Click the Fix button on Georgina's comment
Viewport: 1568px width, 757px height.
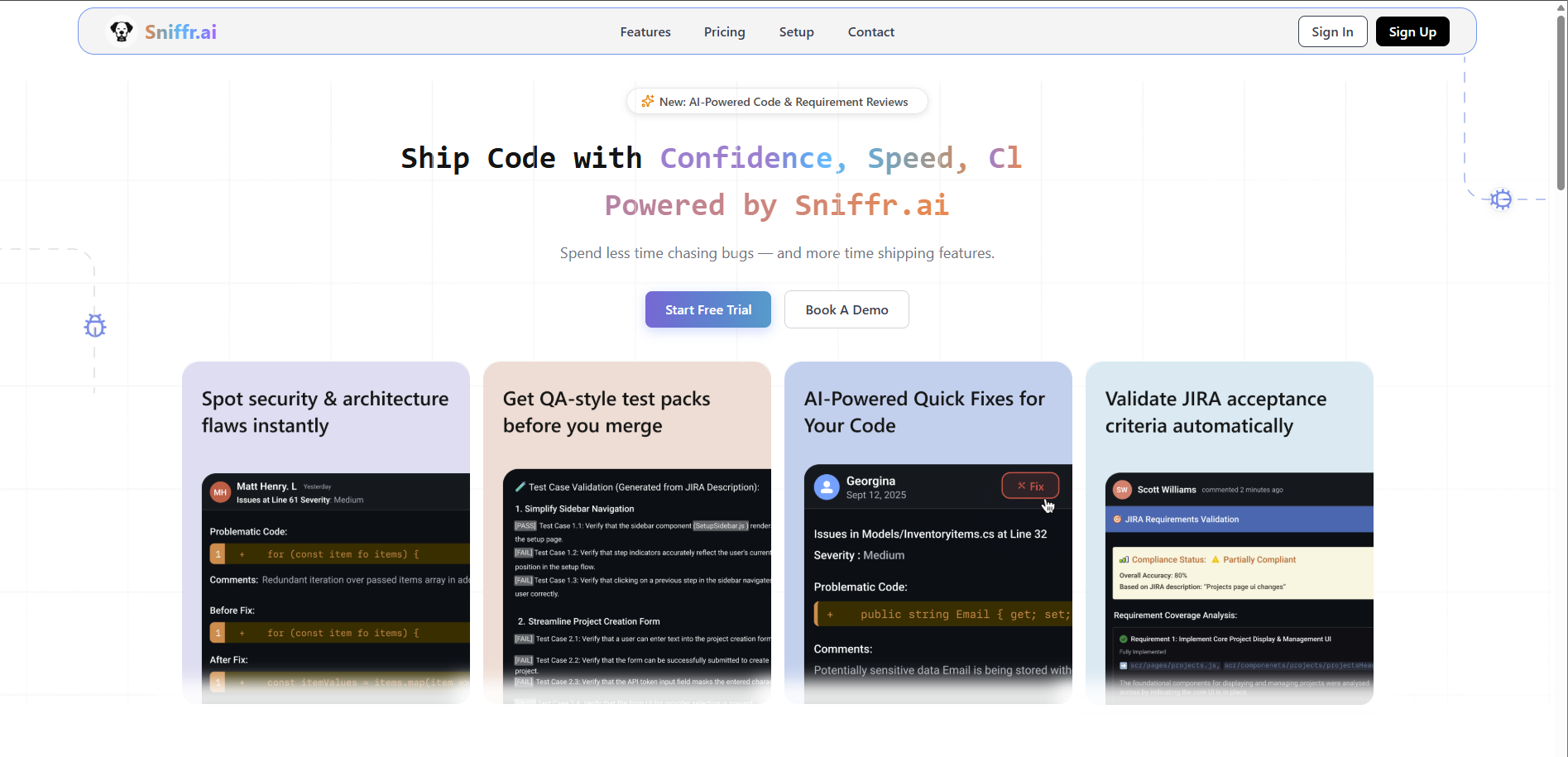pos(1029,486)
